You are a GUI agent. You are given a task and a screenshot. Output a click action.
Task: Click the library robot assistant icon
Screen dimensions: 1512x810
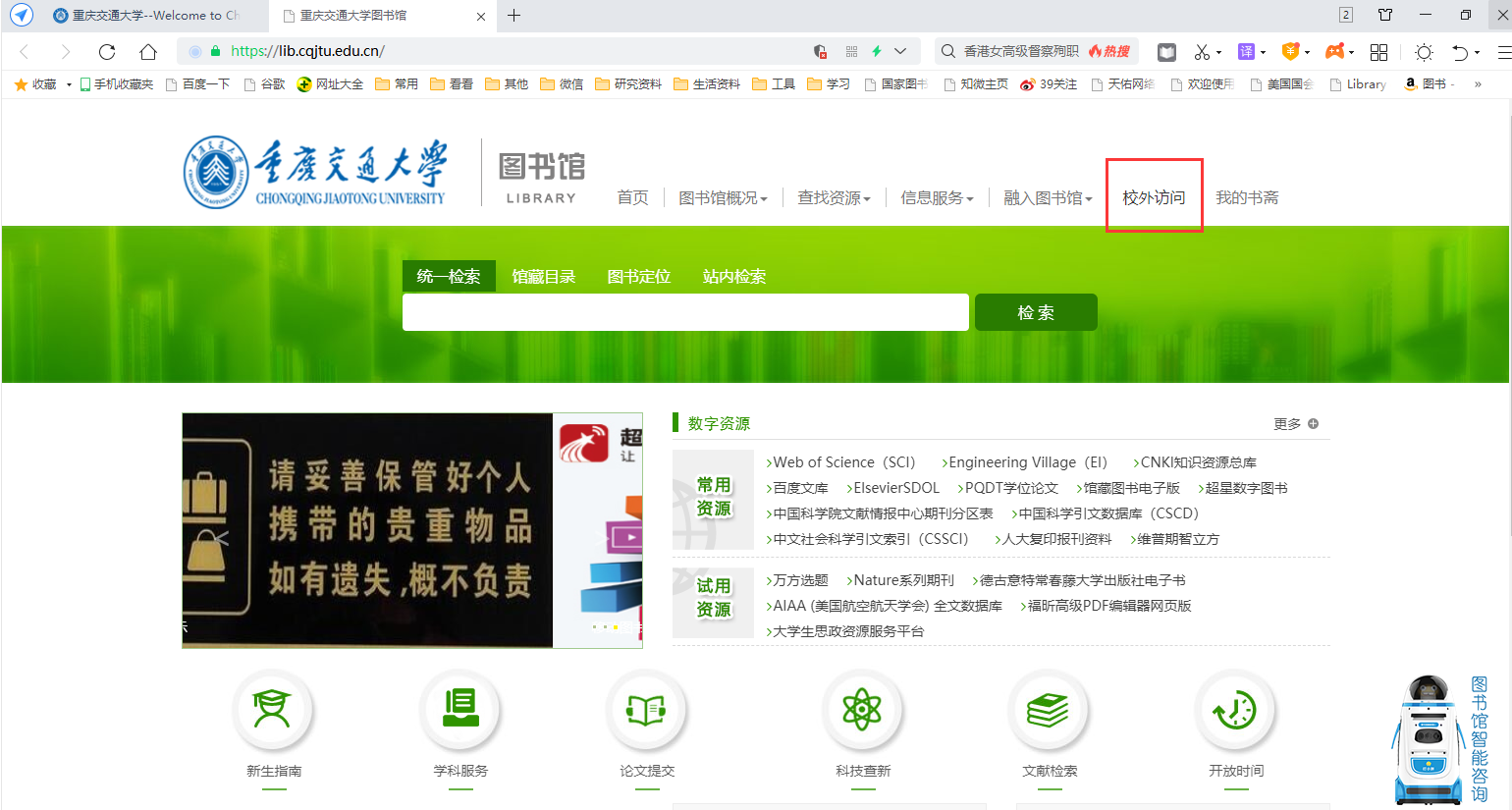coord(1427,738)
